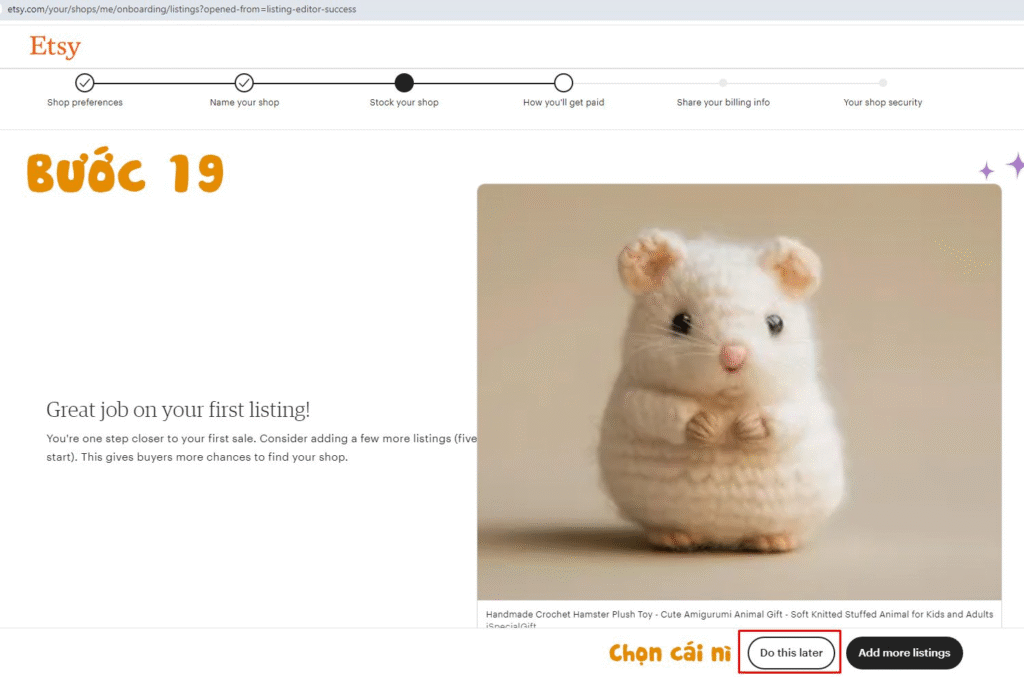Open the Your shop security label
Image resolution: width=1024 pixels, height=677 pixels.
click(x=882, y=103)
